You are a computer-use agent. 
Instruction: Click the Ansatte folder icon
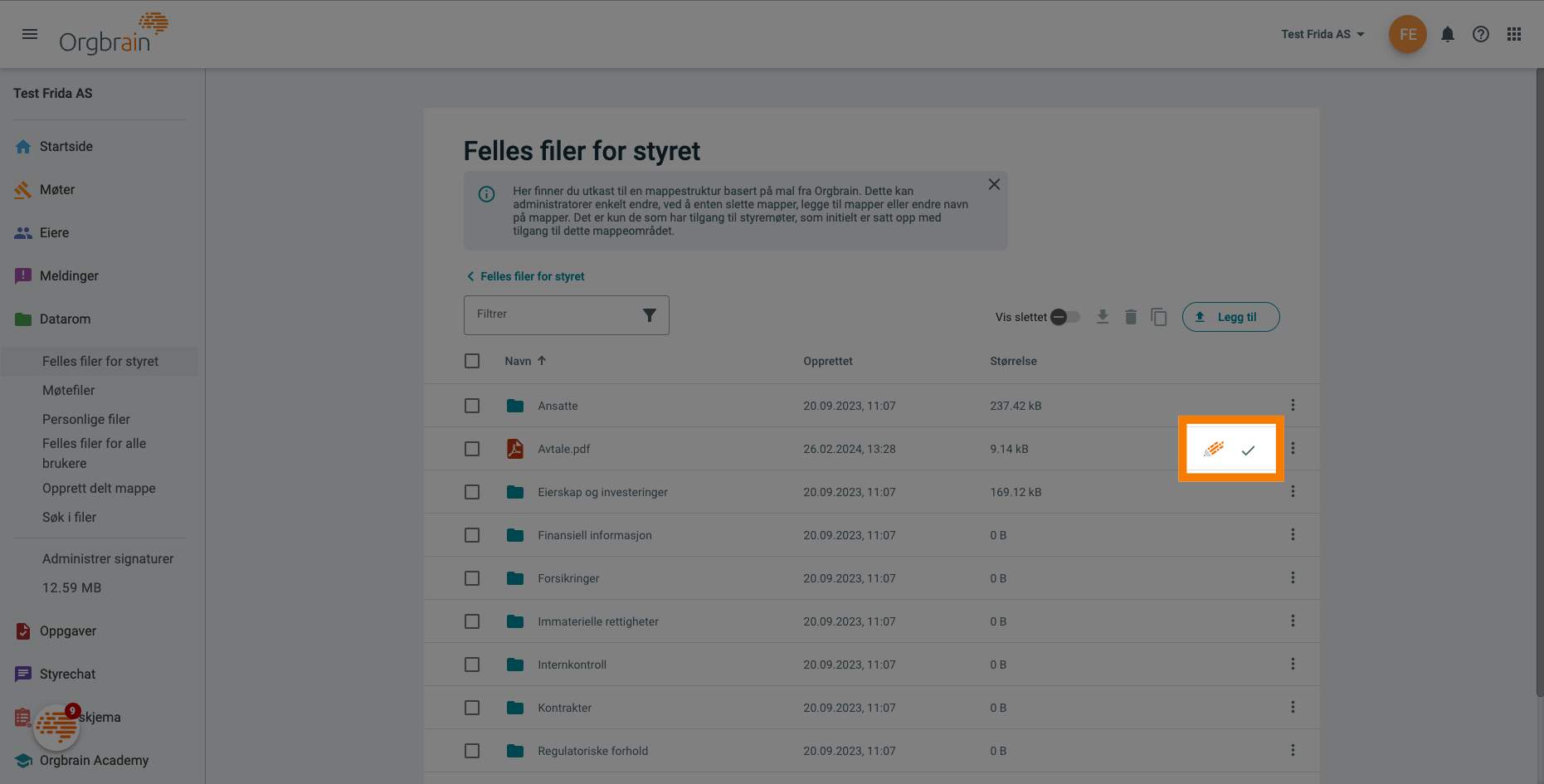click(515, 406)
